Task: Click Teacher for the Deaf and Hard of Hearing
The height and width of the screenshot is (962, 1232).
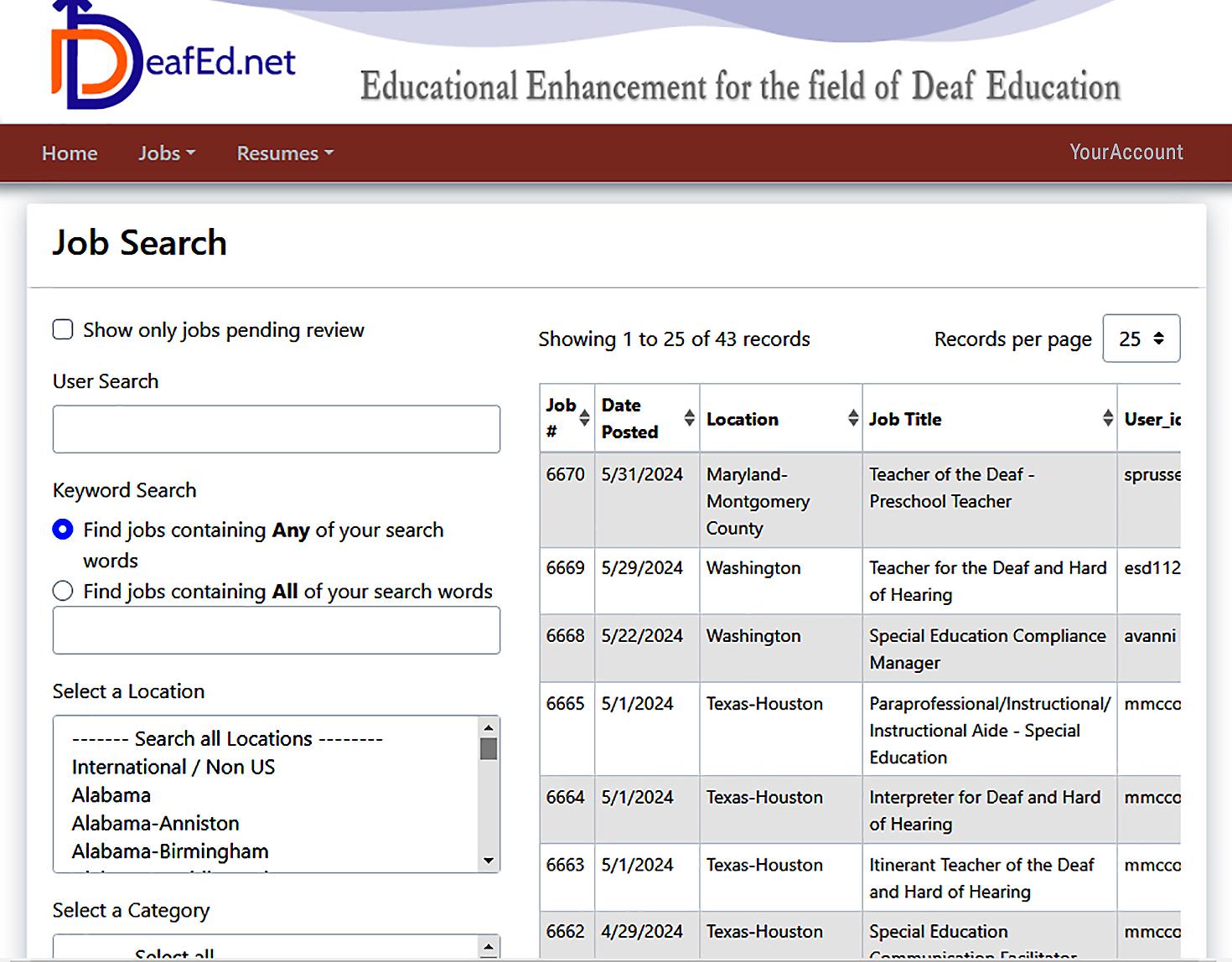Action: coord(988,582)
